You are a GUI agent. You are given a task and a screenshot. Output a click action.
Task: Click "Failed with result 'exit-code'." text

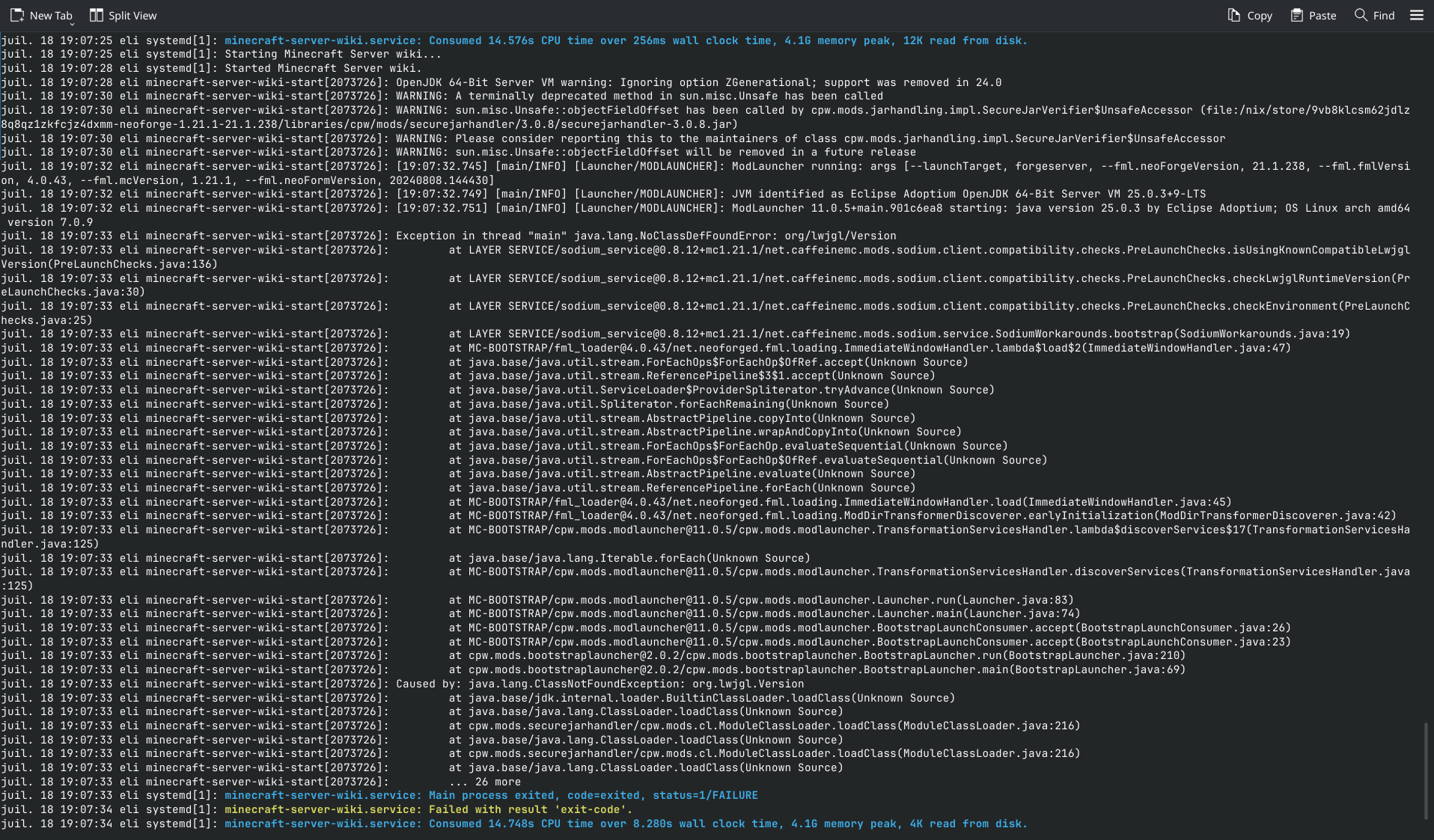tap(531, 809)
